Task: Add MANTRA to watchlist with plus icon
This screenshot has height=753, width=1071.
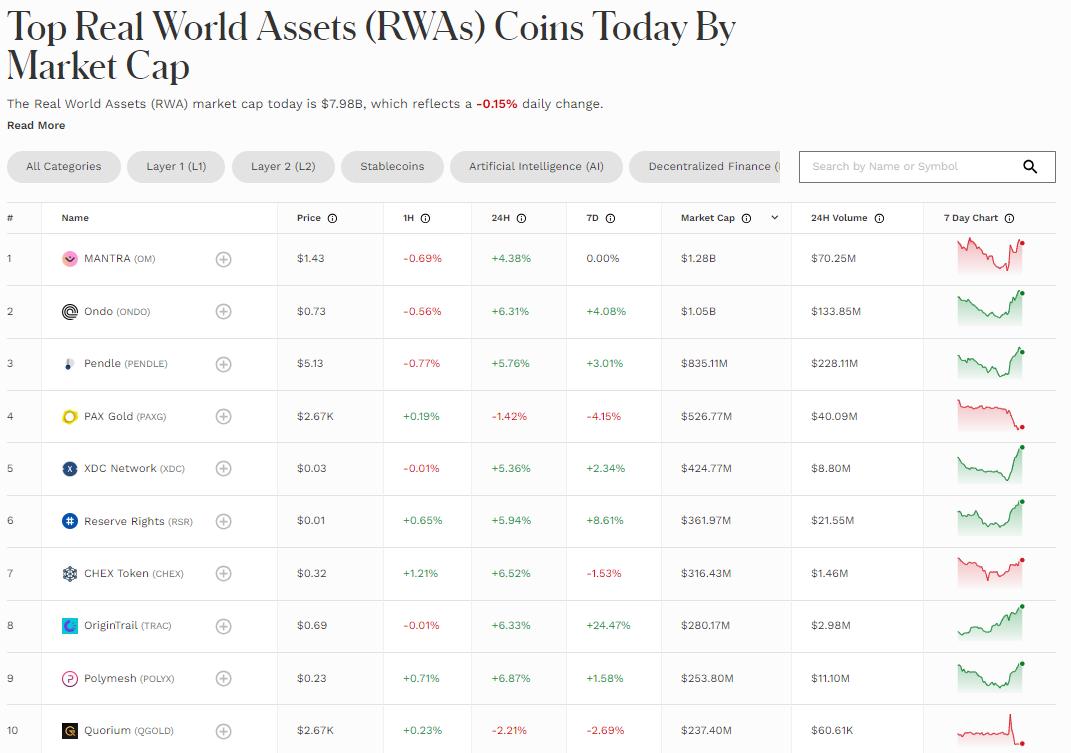Action: pos(223,260)
